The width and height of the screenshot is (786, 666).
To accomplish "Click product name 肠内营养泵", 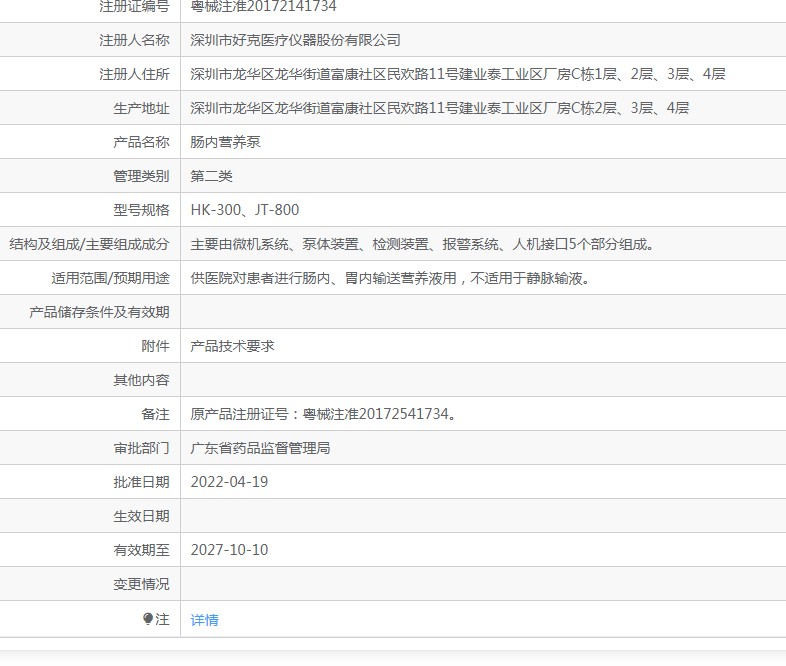I will coord(226,142).
